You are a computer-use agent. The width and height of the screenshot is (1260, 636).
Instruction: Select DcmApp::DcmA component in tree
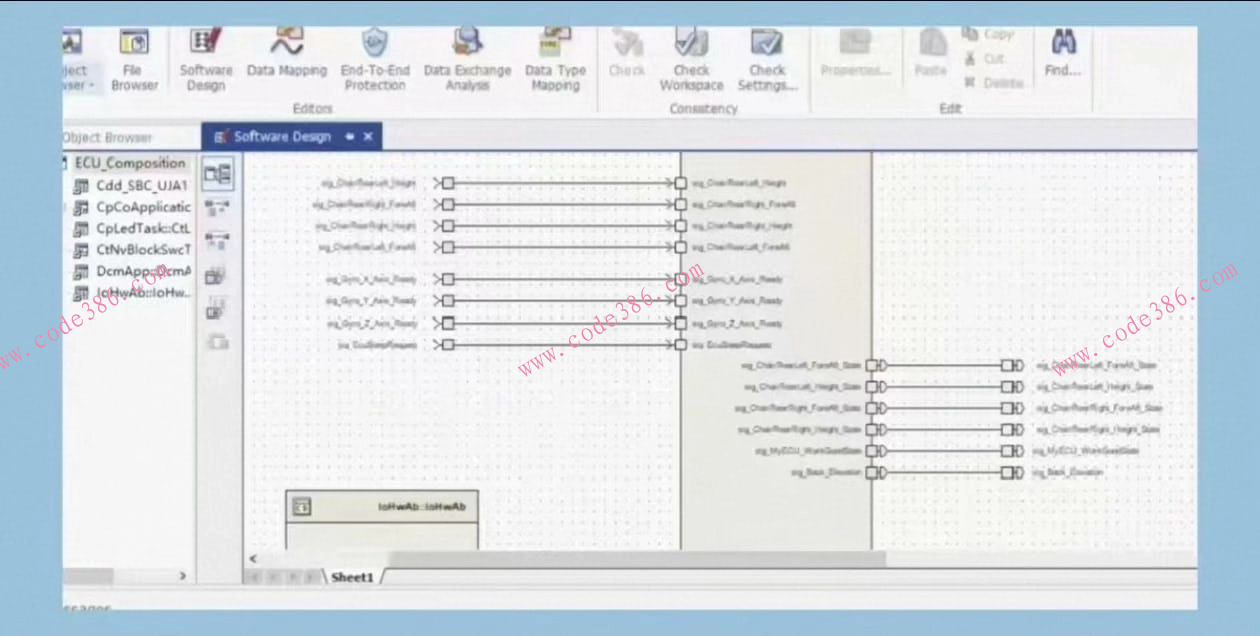(x=131, y=271)
